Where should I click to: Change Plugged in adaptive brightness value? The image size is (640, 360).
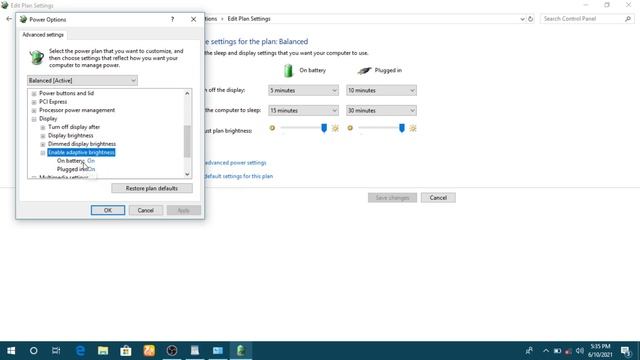pos(92,169)
